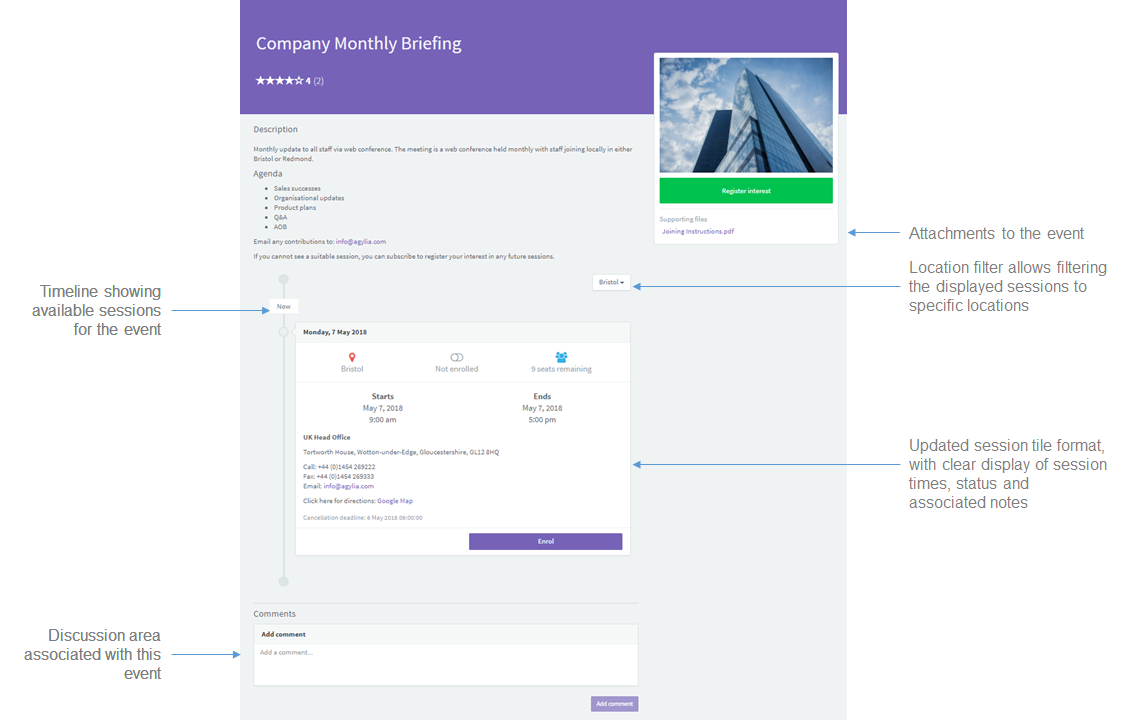Toggle the Not enrolled status switch icon

[457, 355]
